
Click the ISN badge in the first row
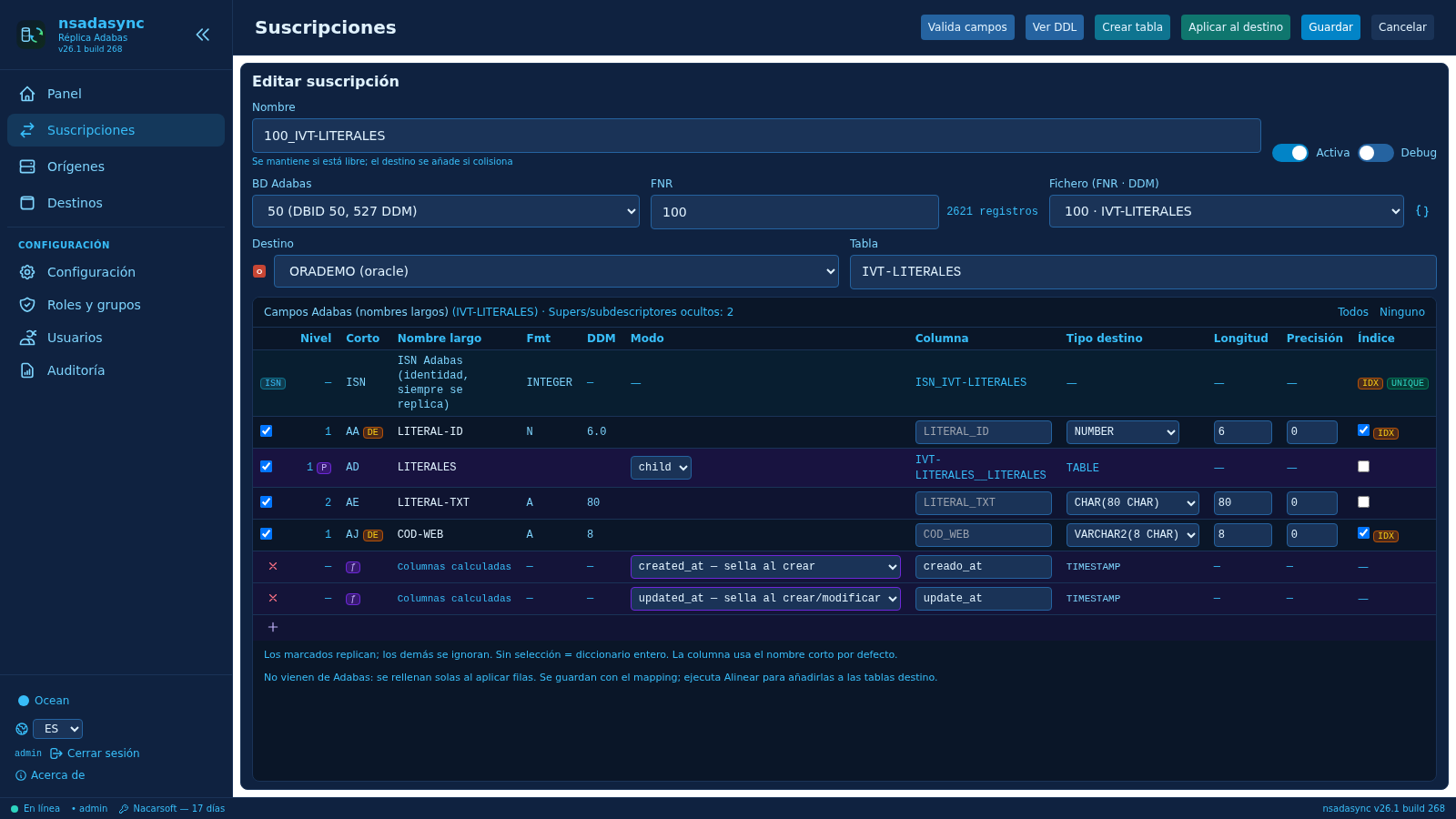point(273,383)
